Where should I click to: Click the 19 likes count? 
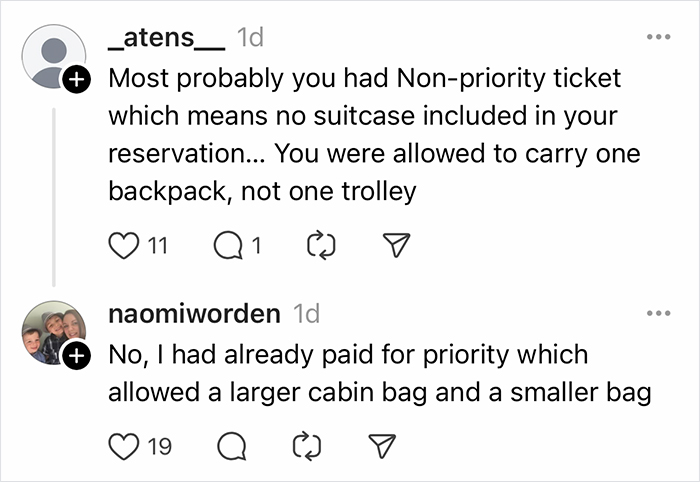[x=159, y=447]
